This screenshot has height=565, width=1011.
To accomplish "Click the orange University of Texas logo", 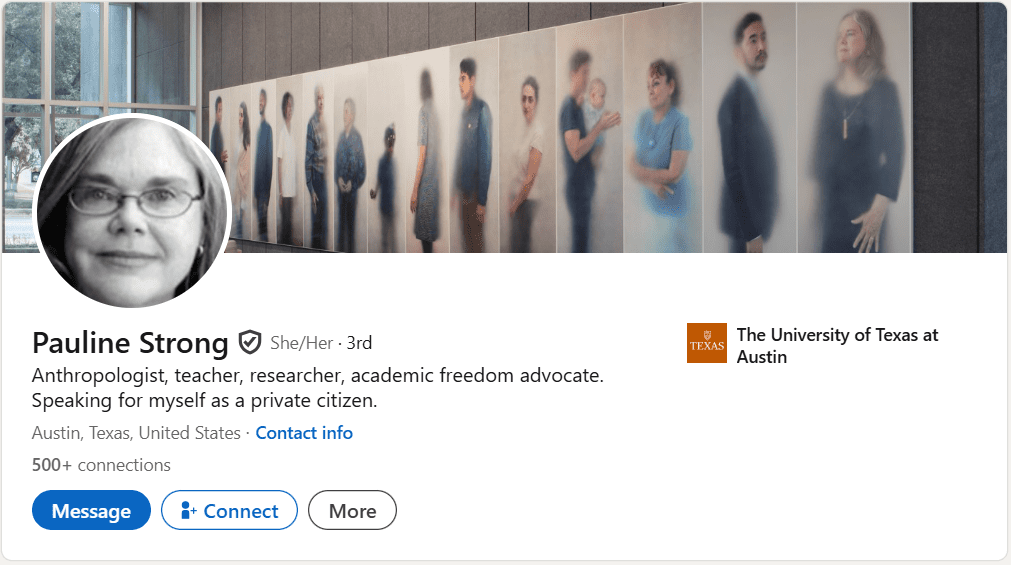I will coord(707,344).
